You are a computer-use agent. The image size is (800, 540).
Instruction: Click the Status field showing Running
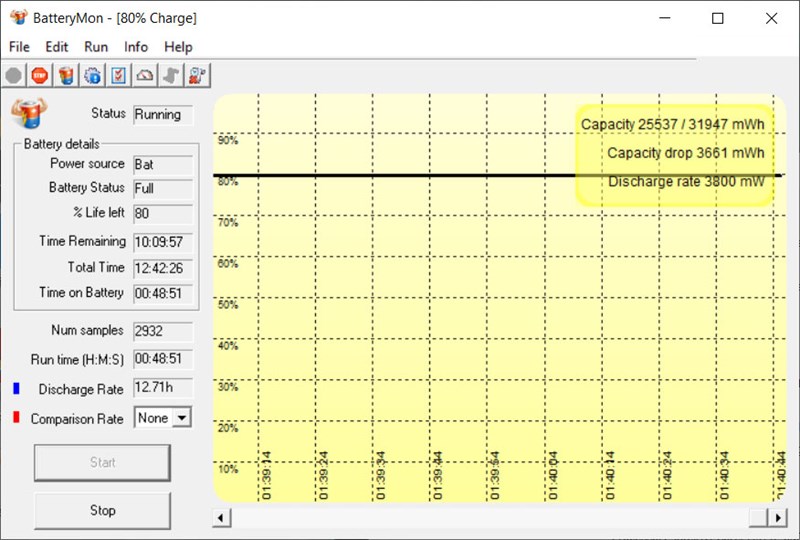[x=163, y=115]
